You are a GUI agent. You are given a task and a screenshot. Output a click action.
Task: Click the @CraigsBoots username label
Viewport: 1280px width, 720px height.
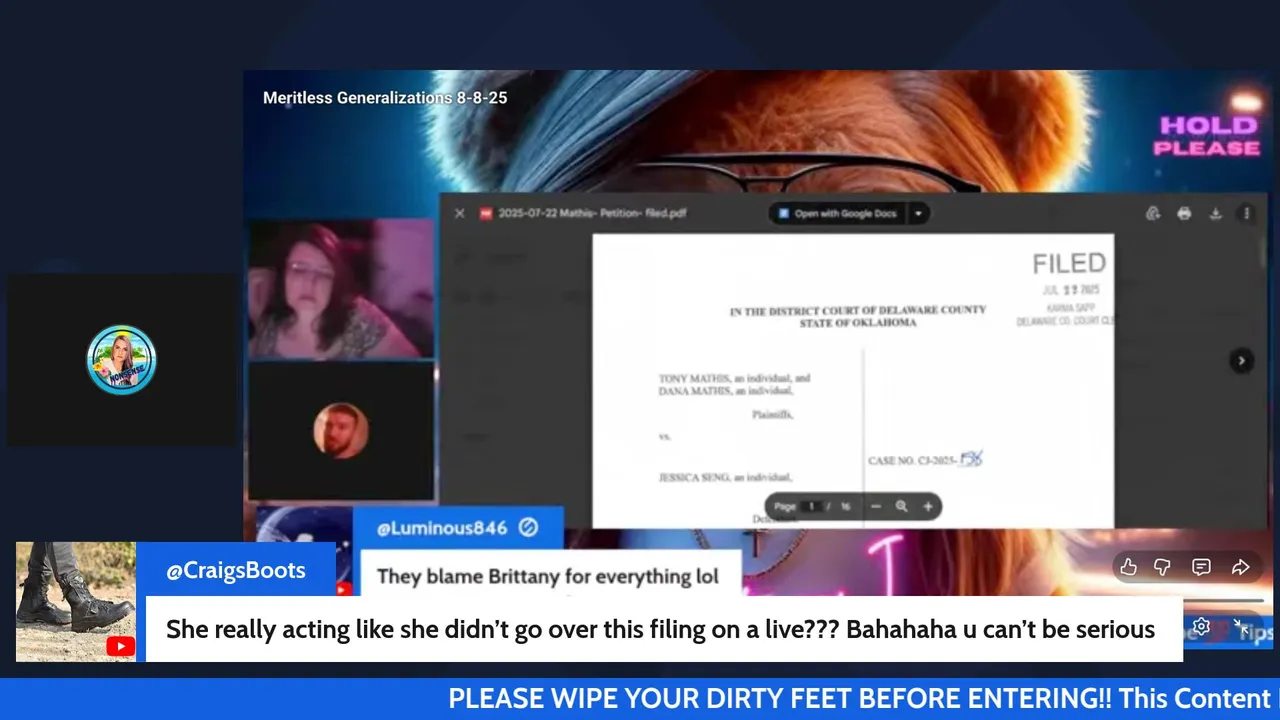(x=236, y=571)
